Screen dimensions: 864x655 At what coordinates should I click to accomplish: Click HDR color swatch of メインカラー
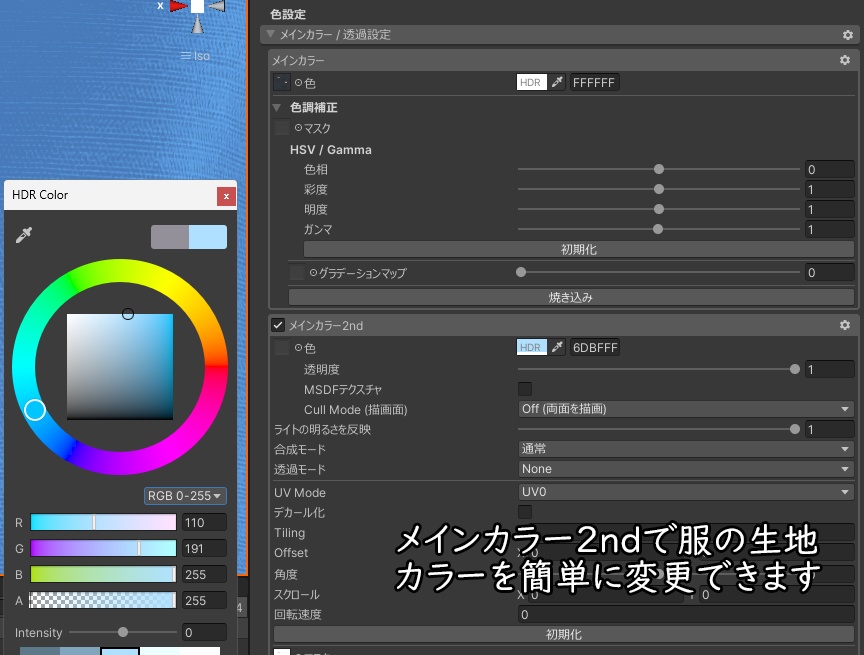click(x=531, y=83)
